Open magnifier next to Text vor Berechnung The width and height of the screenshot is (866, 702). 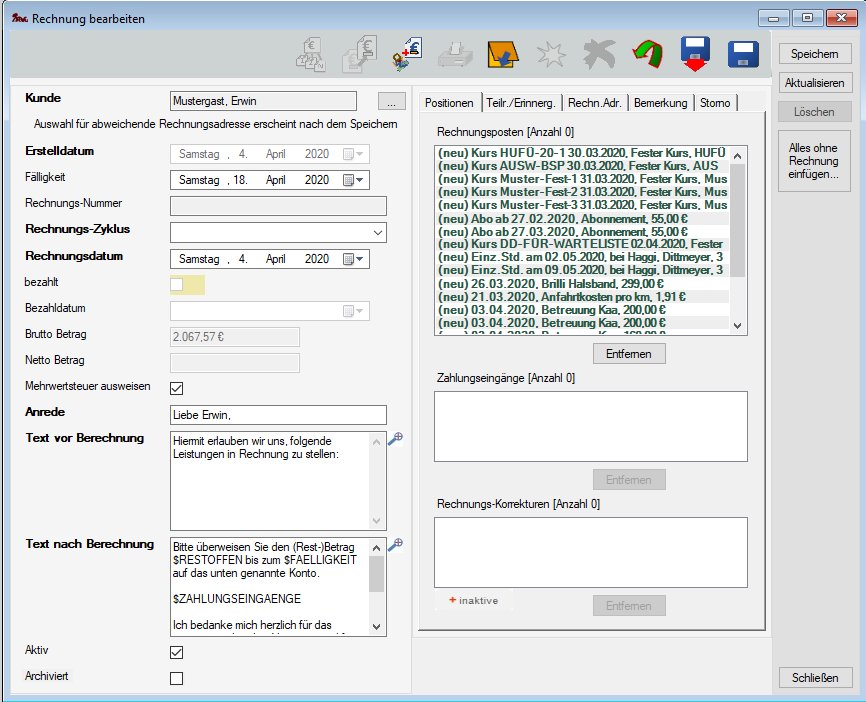395,439
